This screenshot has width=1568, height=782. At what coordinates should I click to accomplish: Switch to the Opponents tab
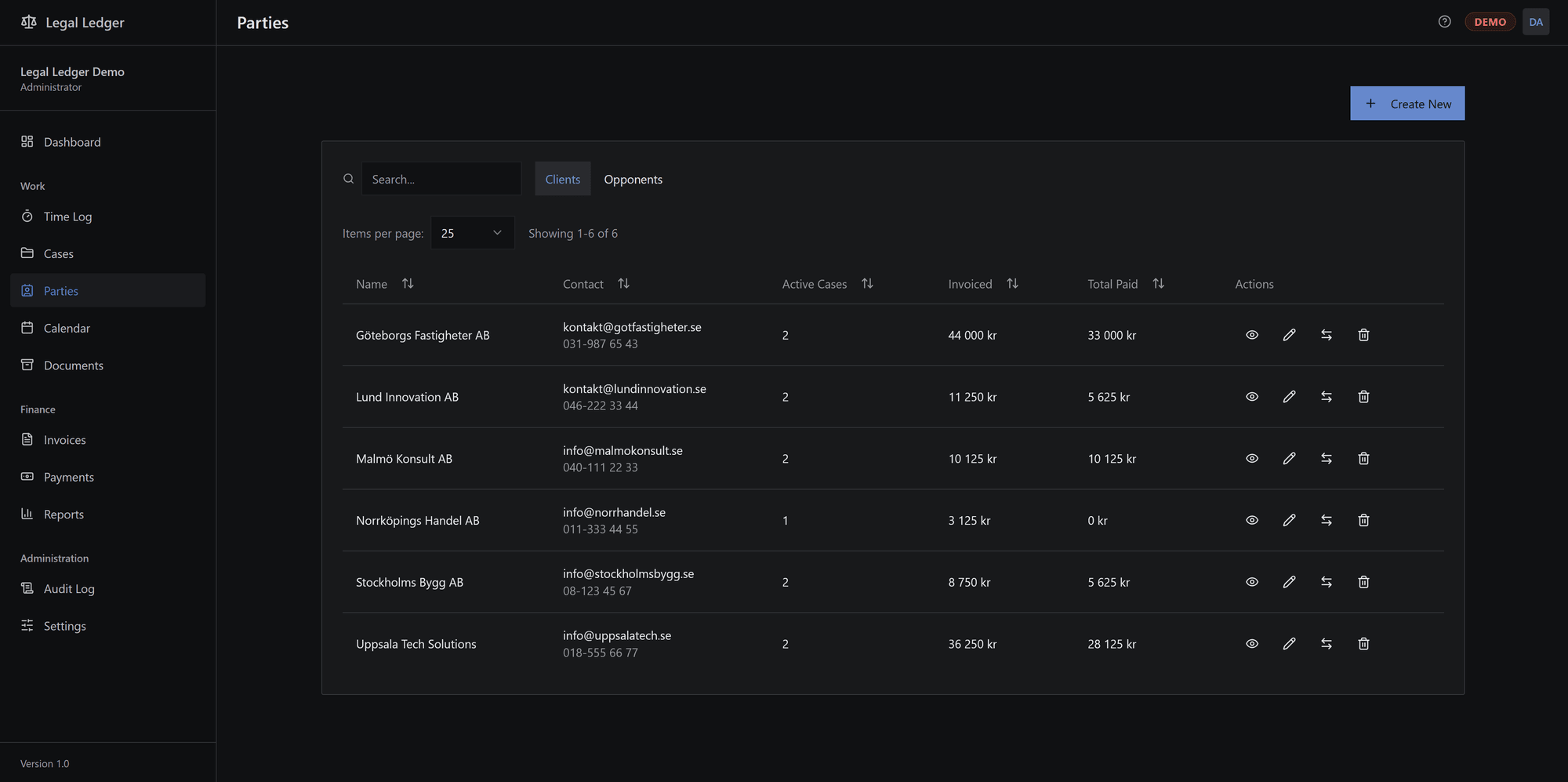pyautogui.click(x=633, y=179)
